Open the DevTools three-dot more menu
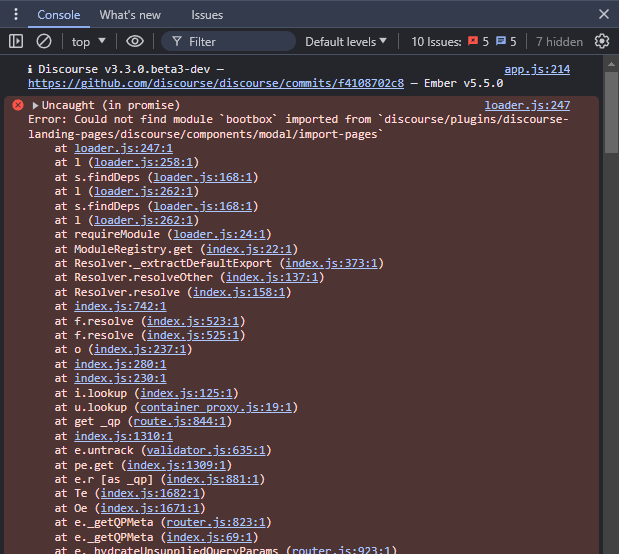 (16, 14)
